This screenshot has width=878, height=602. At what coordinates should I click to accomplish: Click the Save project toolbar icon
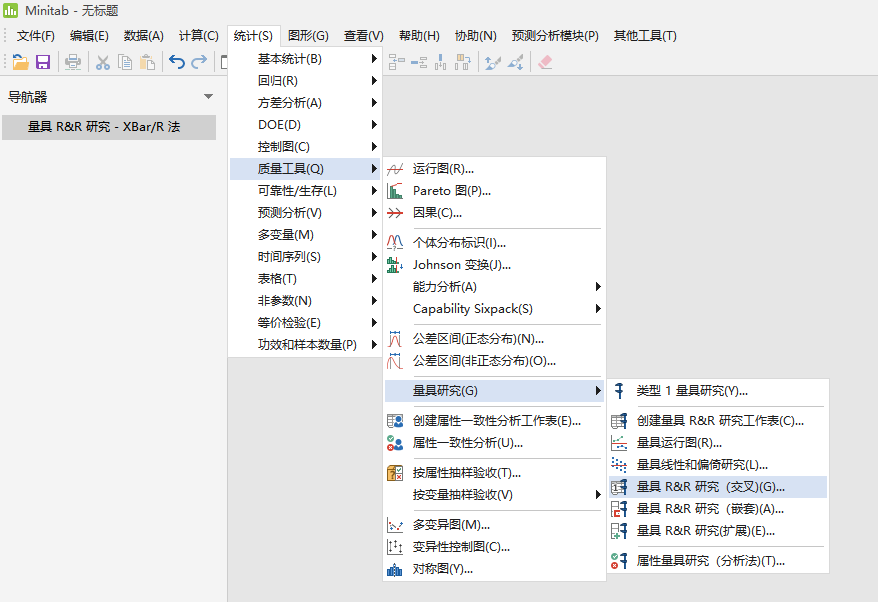pos(43,62)
